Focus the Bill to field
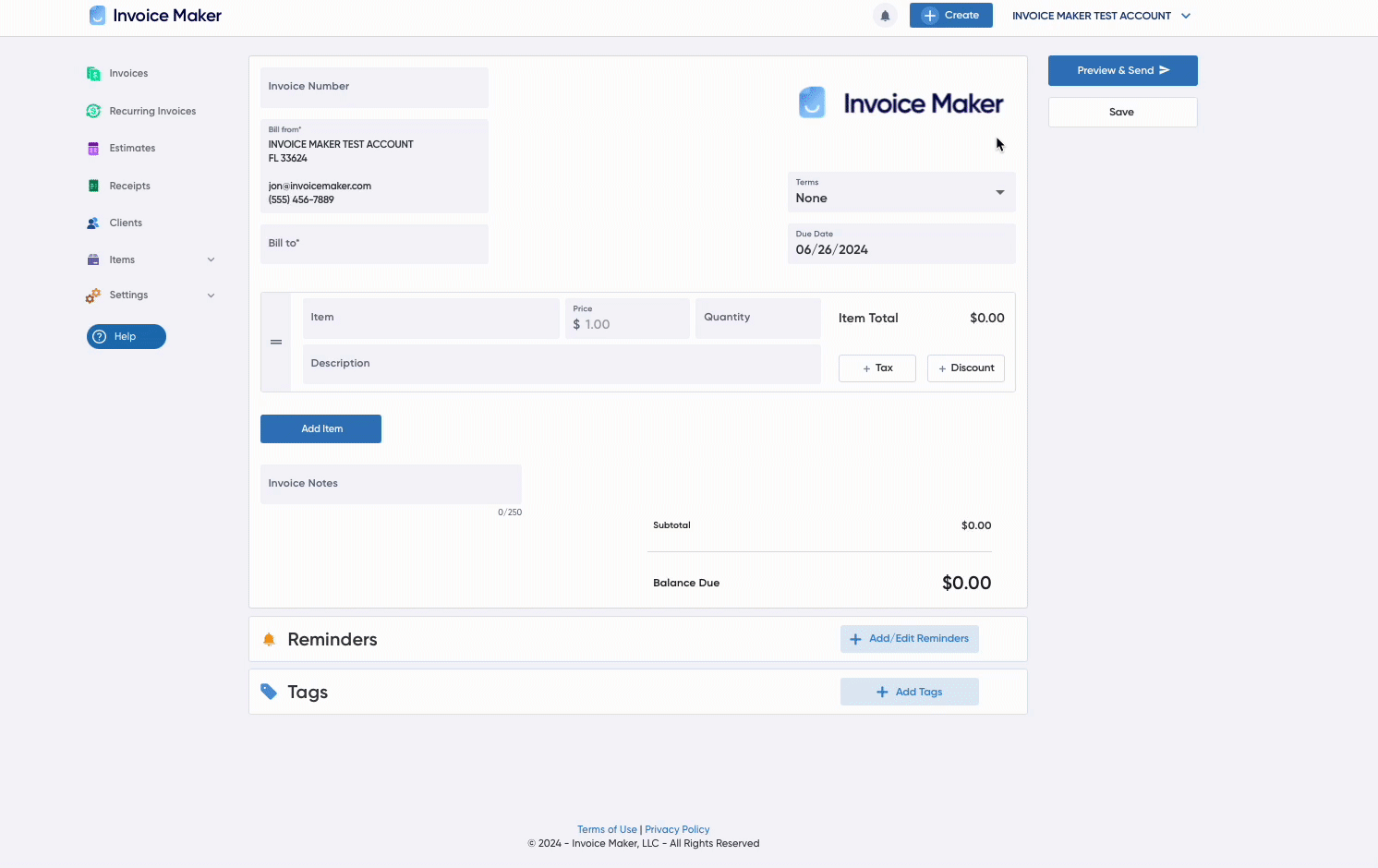Image resolution: width=1378 pixels, height=868 pixels. tap(374, 244)
